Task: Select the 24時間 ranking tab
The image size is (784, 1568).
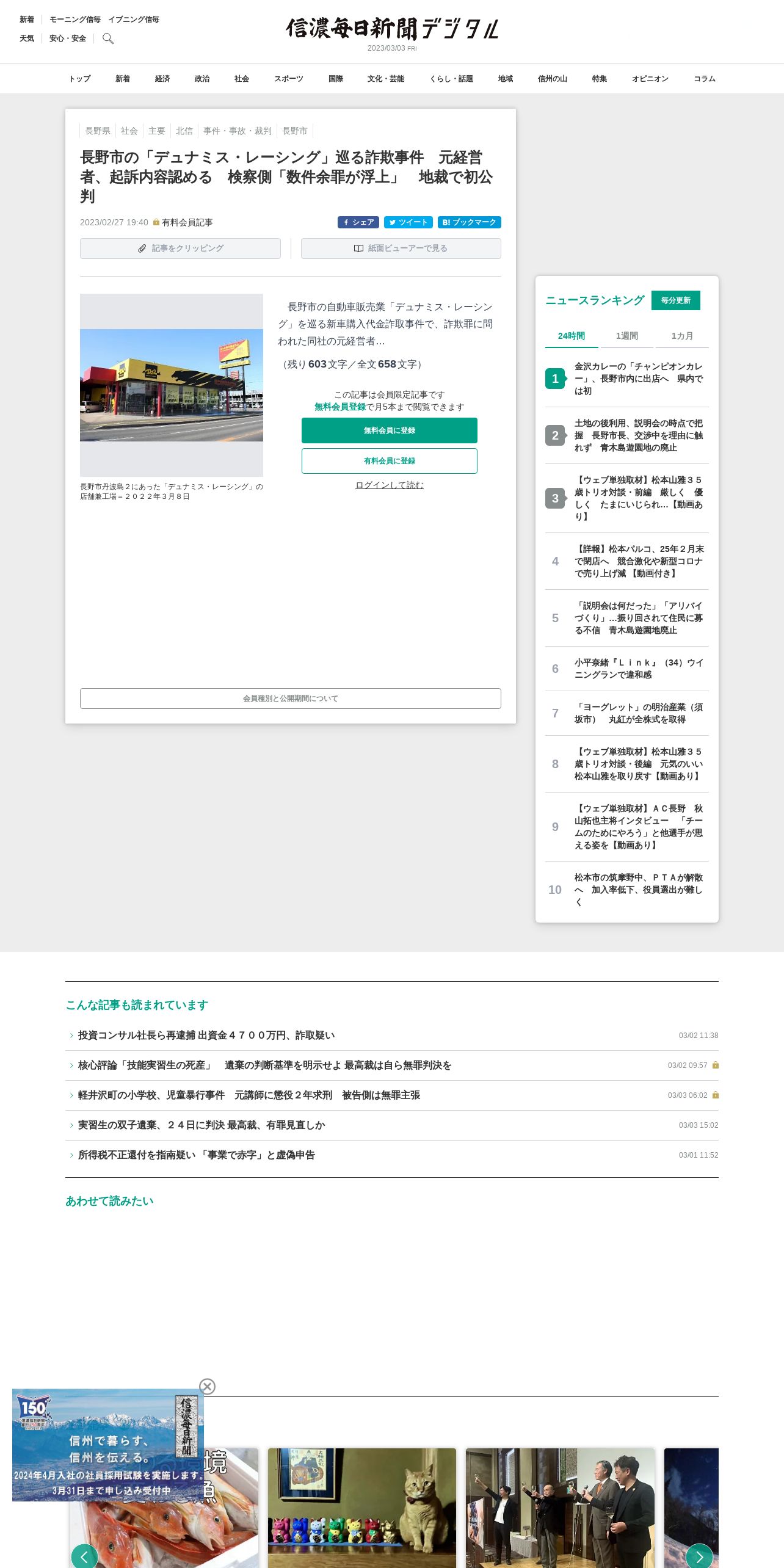Action: tap(572, 336)
